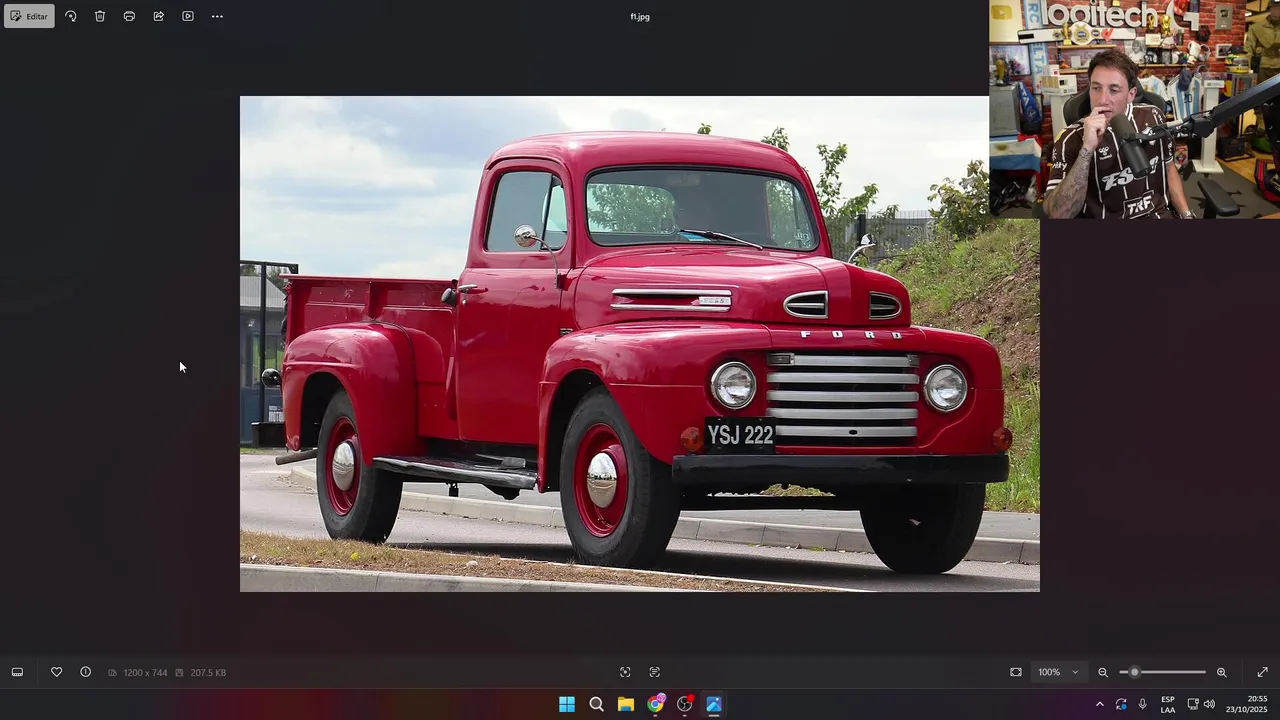Select the visual search scan icon

[x=625, y=672]
